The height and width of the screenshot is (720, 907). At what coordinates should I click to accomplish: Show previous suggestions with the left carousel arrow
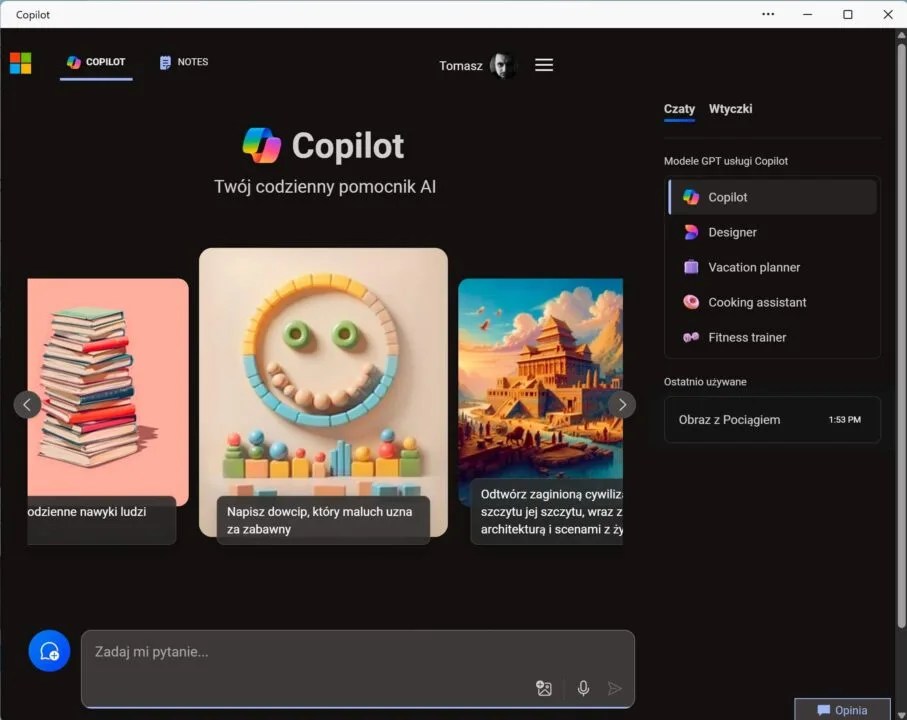[27, 404]
